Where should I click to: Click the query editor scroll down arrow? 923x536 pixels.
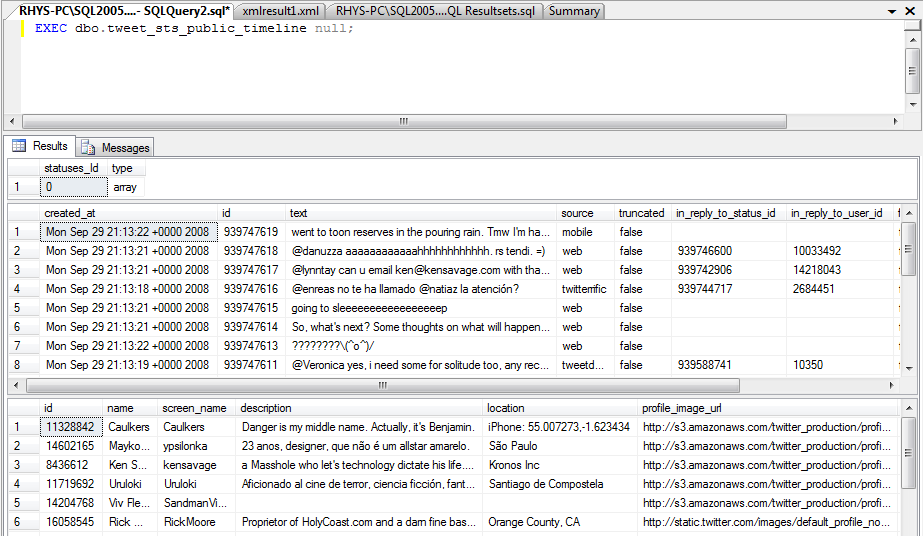point(913,105)
